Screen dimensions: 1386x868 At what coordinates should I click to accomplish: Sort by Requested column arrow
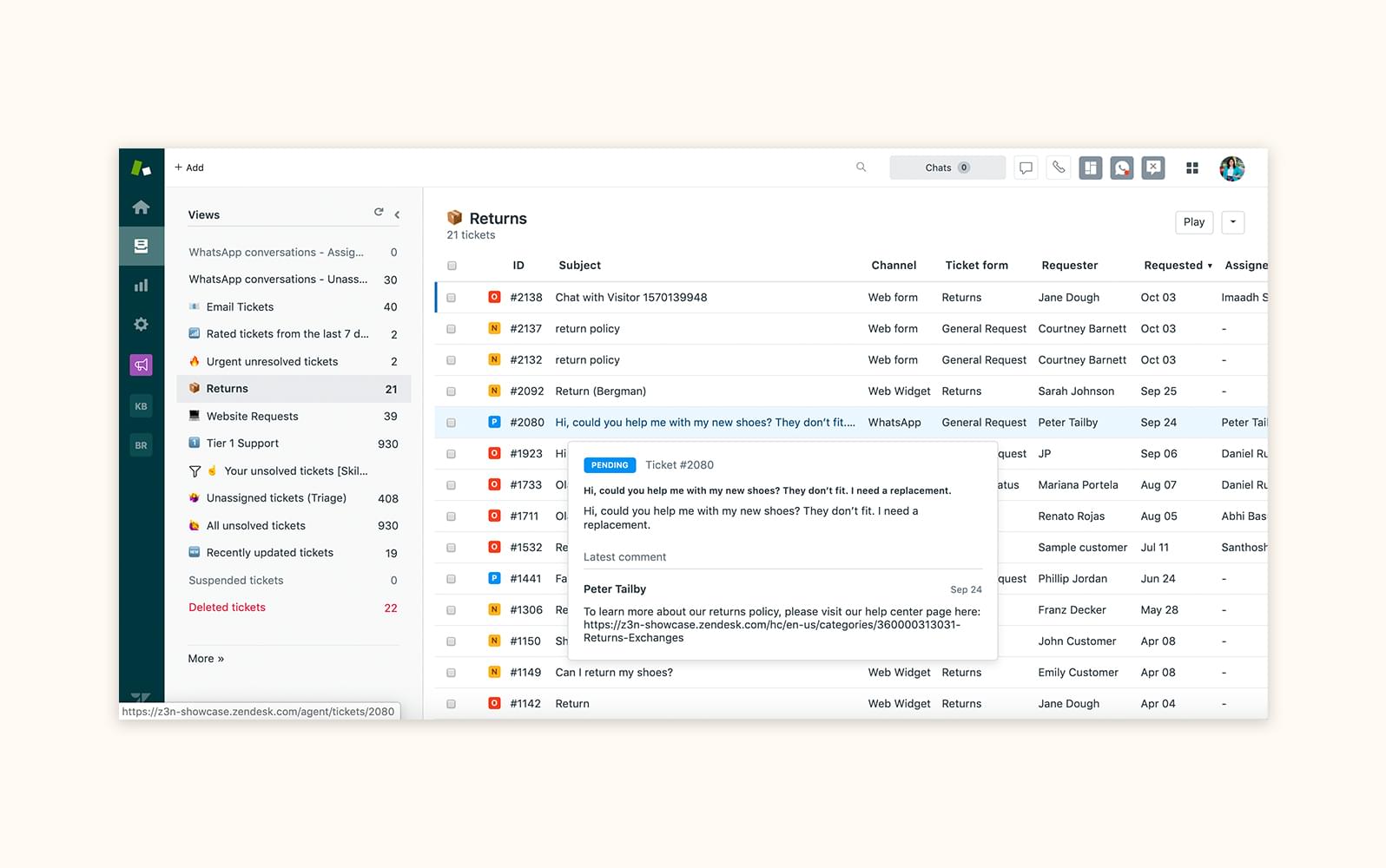1210,266
